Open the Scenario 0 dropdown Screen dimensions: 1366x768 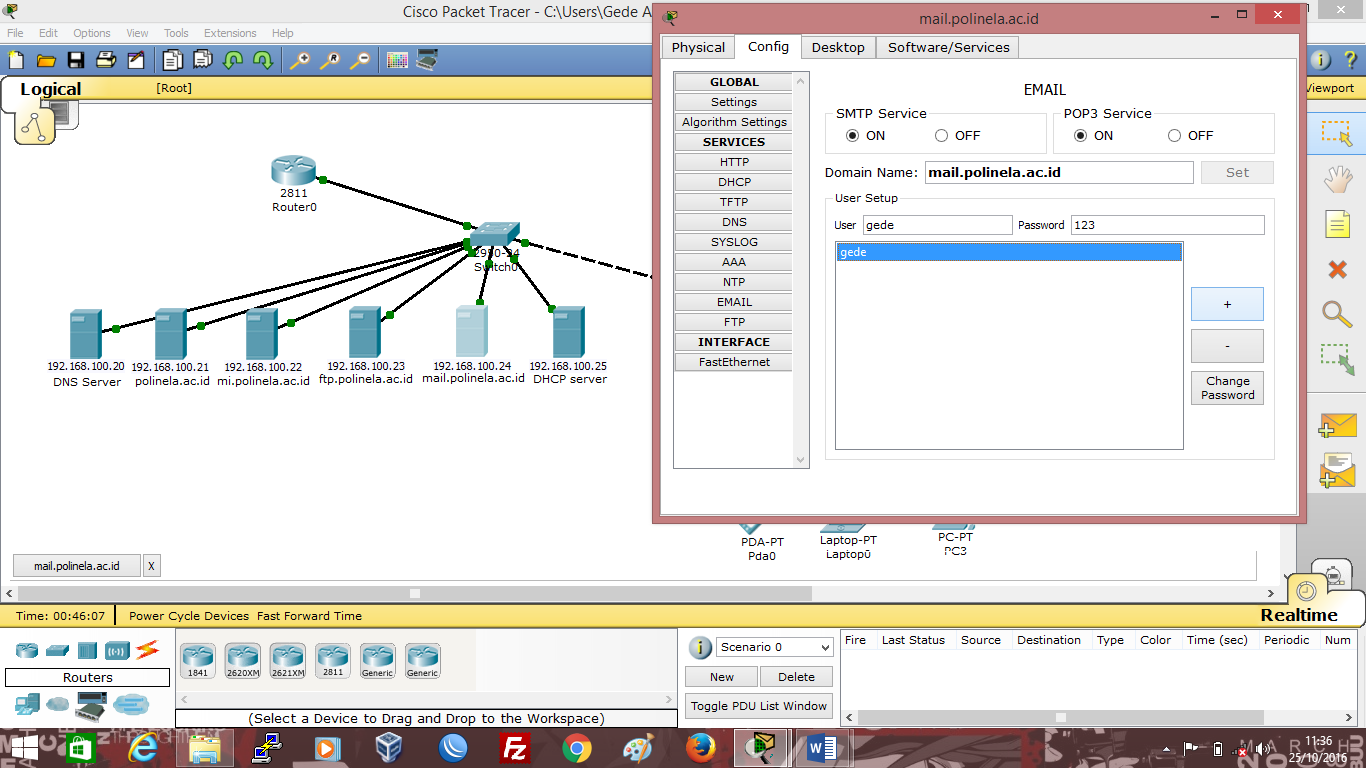click(775, 647)
